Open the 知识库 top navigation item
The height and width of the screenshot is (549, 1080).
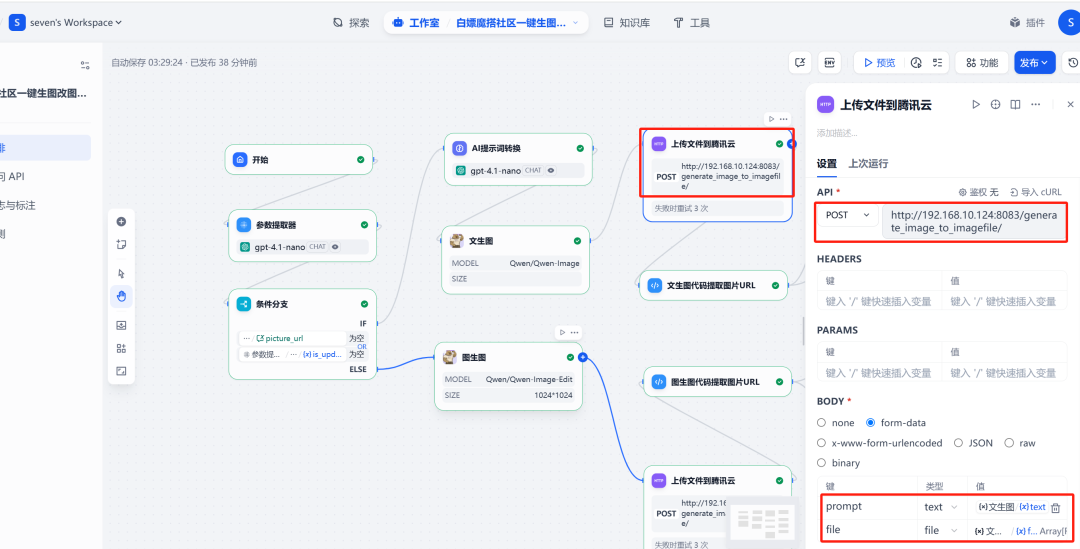pyautogui.click(x=627, y=23)
